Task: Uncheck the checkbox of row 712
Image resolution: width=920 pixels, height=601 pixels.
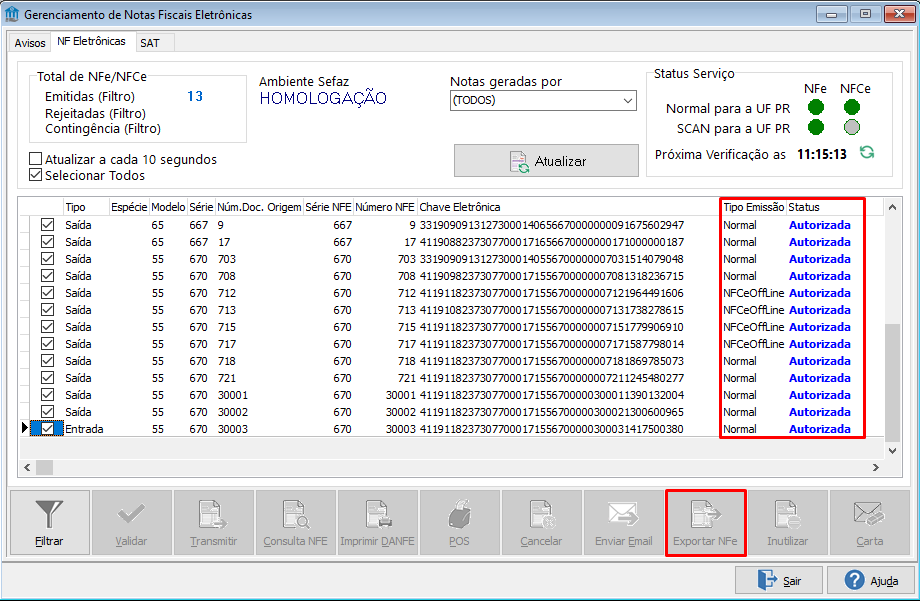Action: 48,293
